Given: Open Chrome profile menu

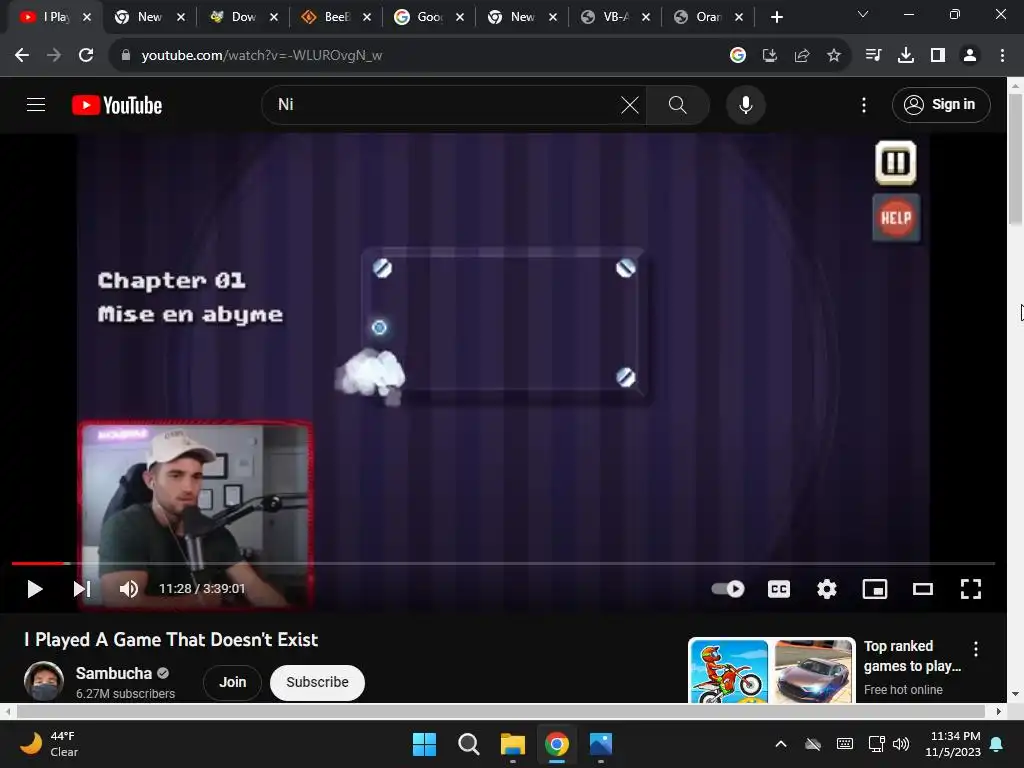Looking at the screenshot, I should tap(970, 56).
